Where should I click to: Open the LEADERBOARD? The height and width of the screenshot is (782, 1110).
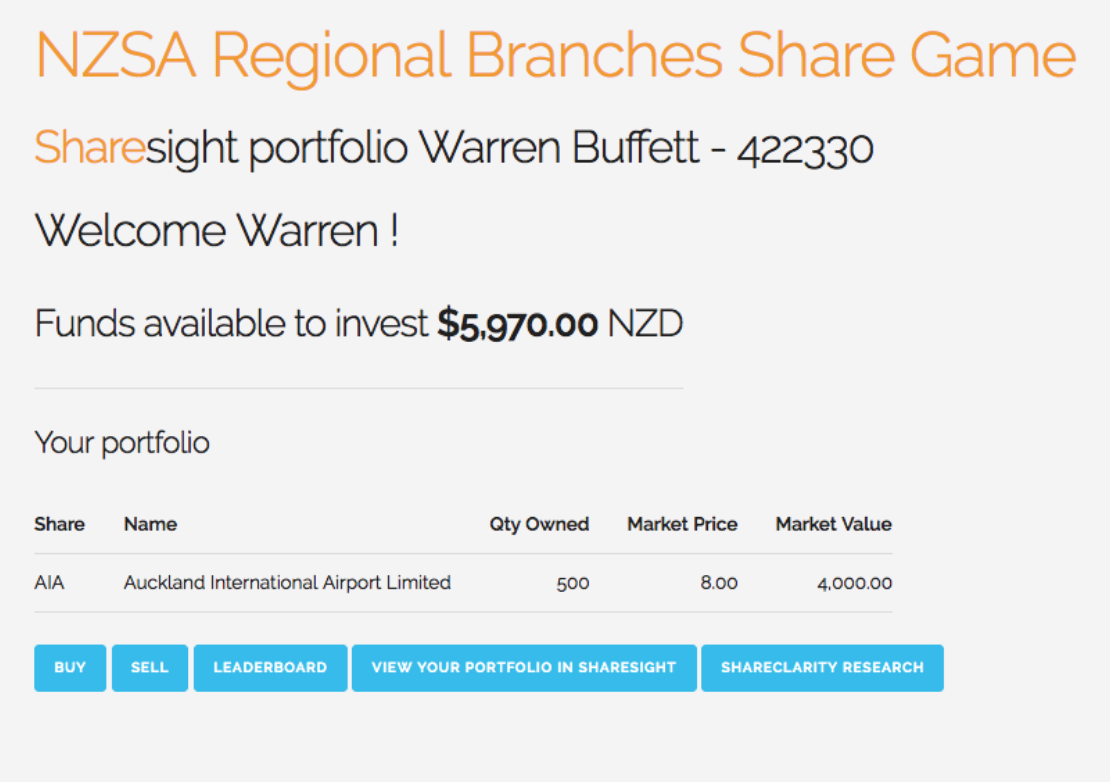point(270,668)
